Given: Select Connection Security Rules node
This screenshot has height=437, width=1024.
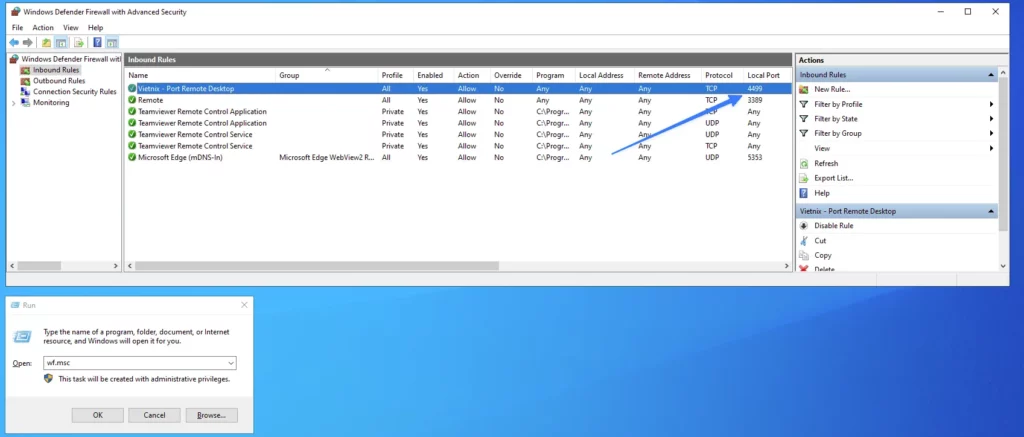Looking at the screenshot, I should 74,92.
